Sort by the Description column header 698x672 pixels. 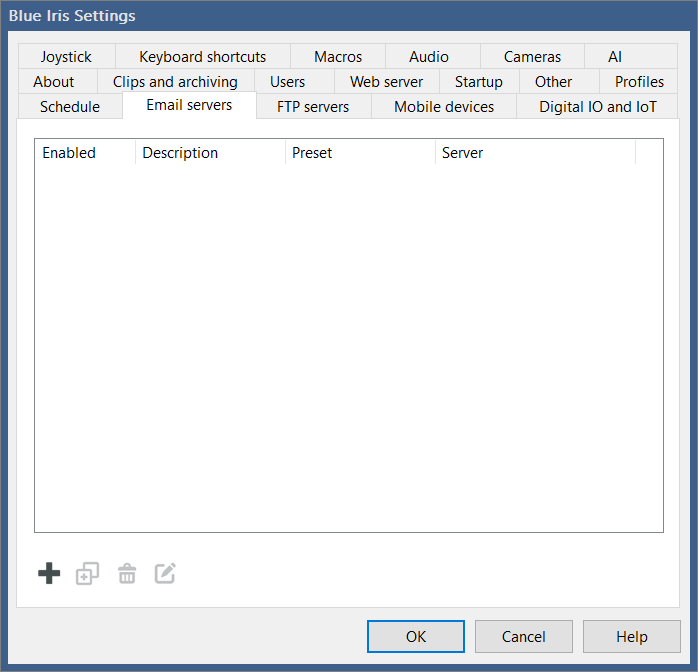[210, 153]
